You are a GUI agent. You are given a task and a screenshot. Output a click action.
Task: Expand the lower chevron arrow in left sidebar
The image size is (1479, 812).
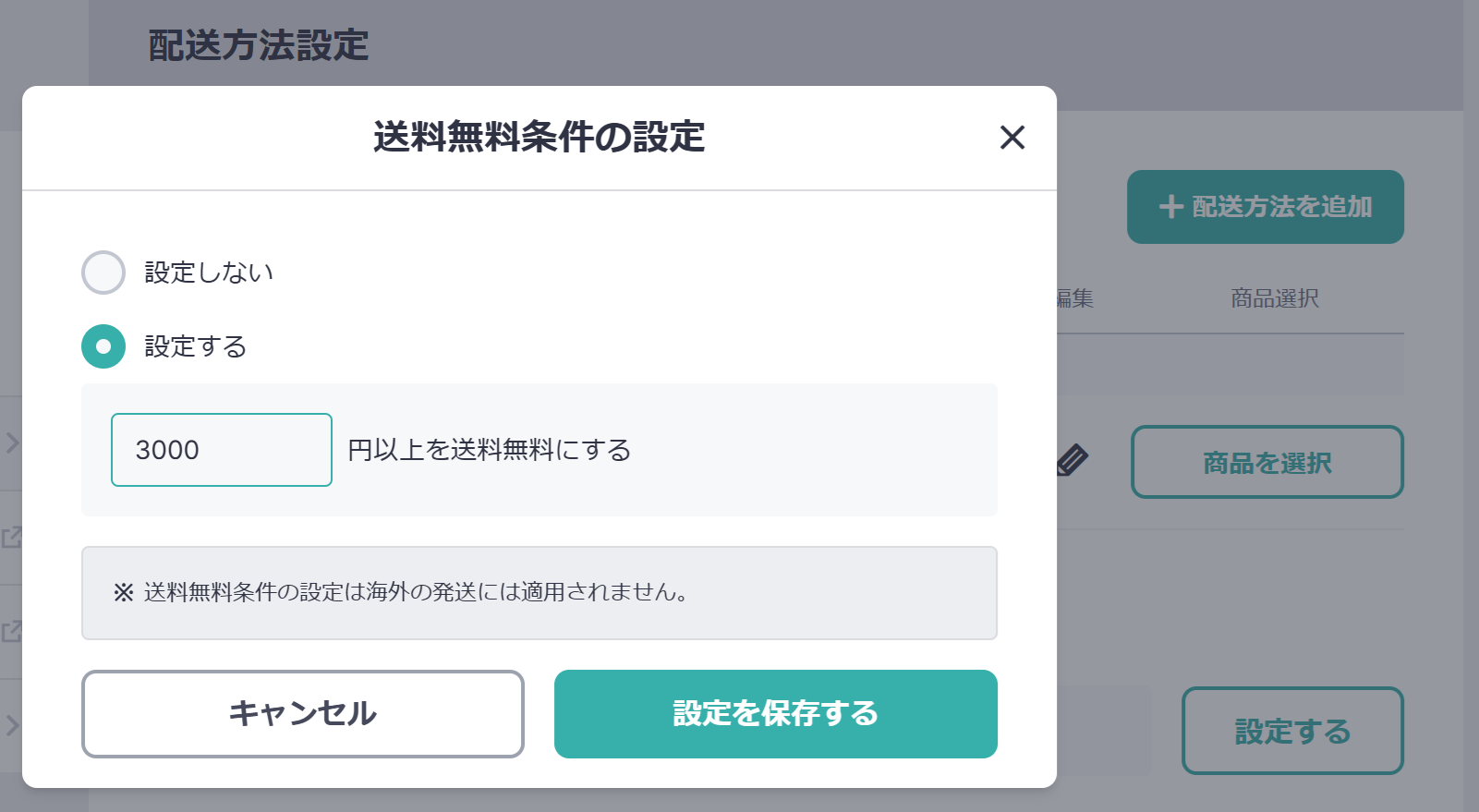(11, 725)
